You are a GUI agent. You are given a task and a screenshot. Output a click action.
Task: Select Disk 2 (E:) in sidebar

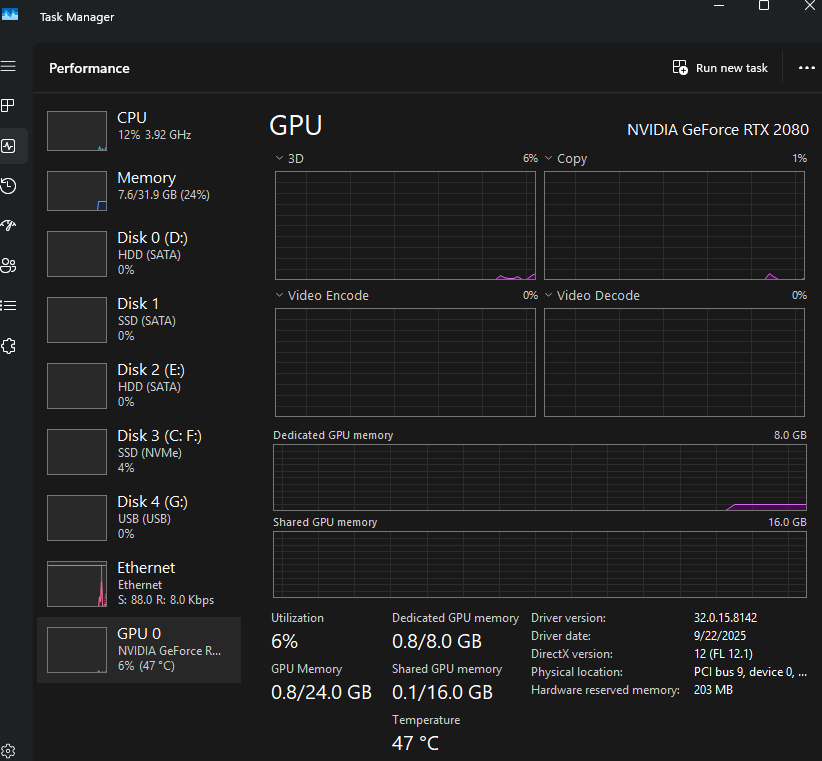pos(139,386)
